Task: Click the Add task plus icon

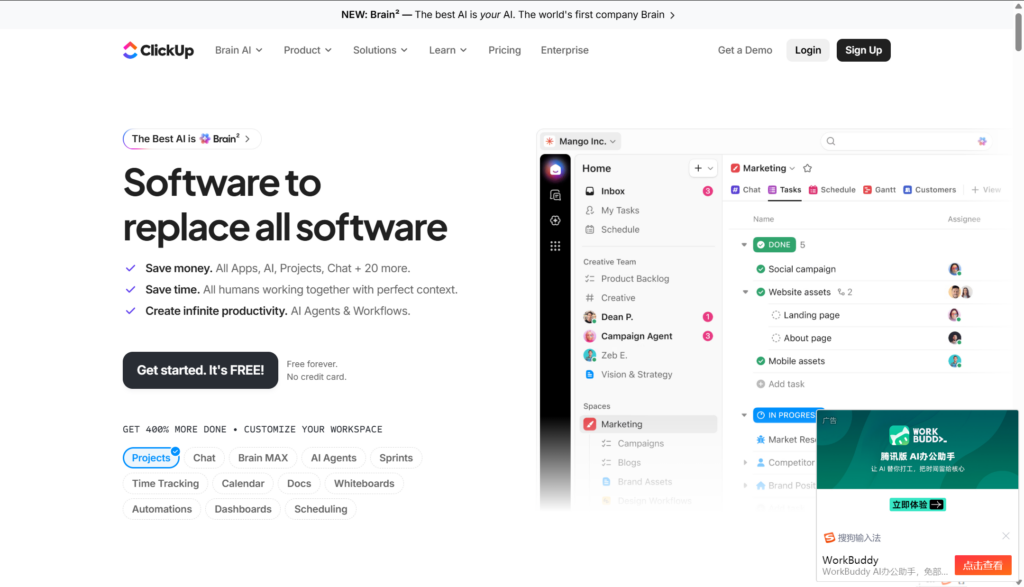Action: 761,385
